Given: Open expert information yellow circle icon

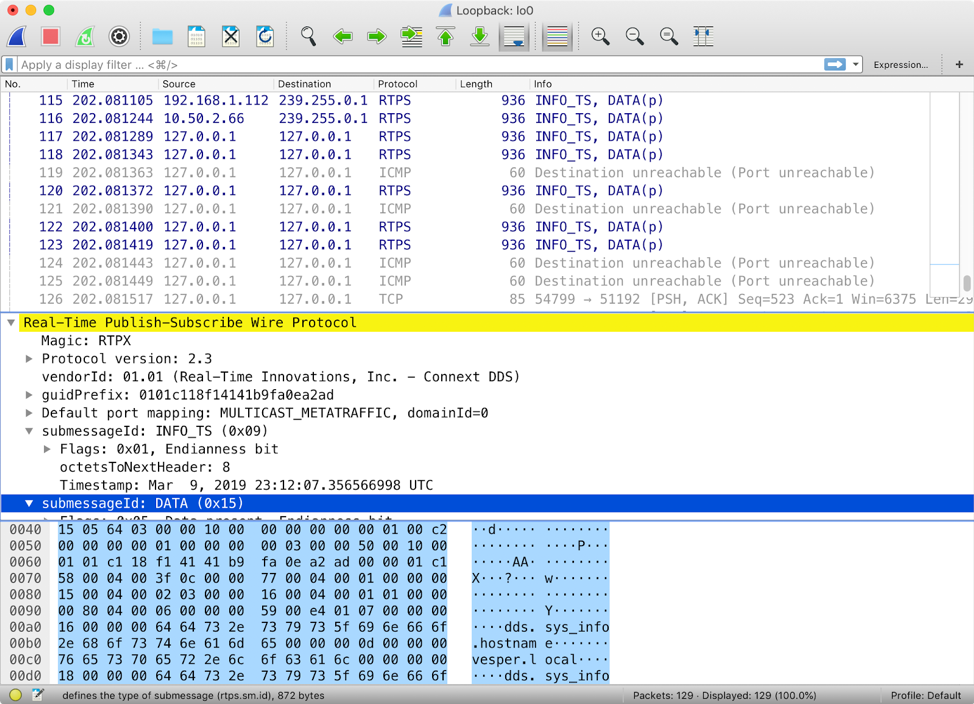Looking at the screenshot, I should [x=16, y=695].
